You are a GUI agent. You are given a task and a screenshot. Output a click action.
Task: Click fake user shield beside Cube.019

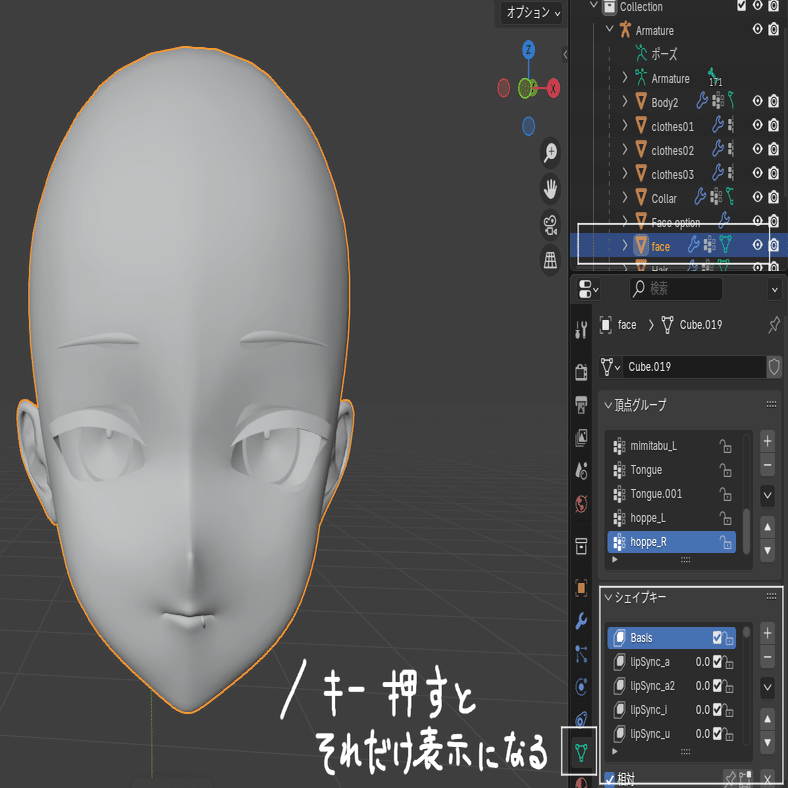tap(774, 367)
